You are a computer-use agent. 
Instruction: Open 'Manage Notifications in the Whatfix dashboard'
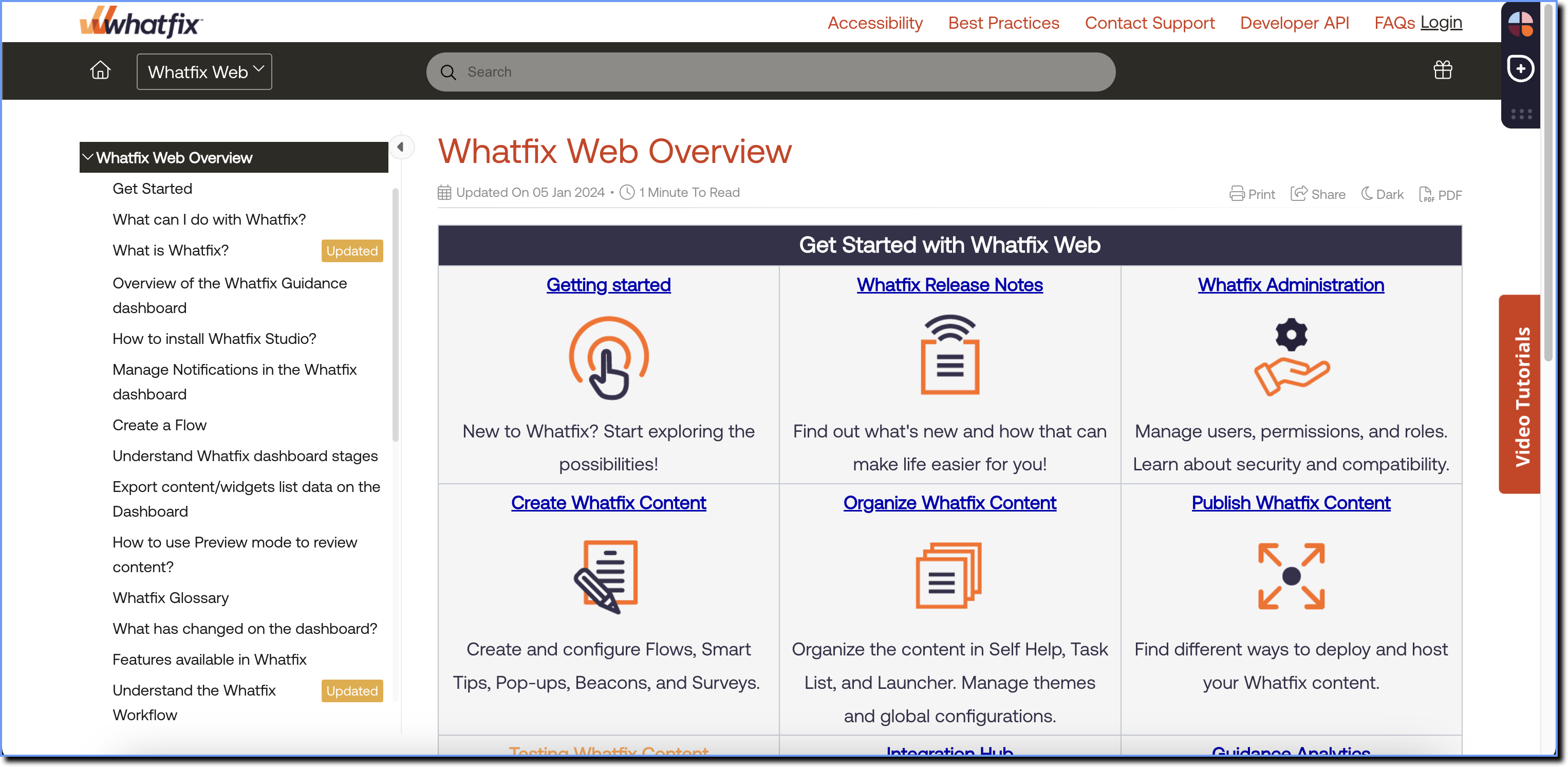(234, 382)
